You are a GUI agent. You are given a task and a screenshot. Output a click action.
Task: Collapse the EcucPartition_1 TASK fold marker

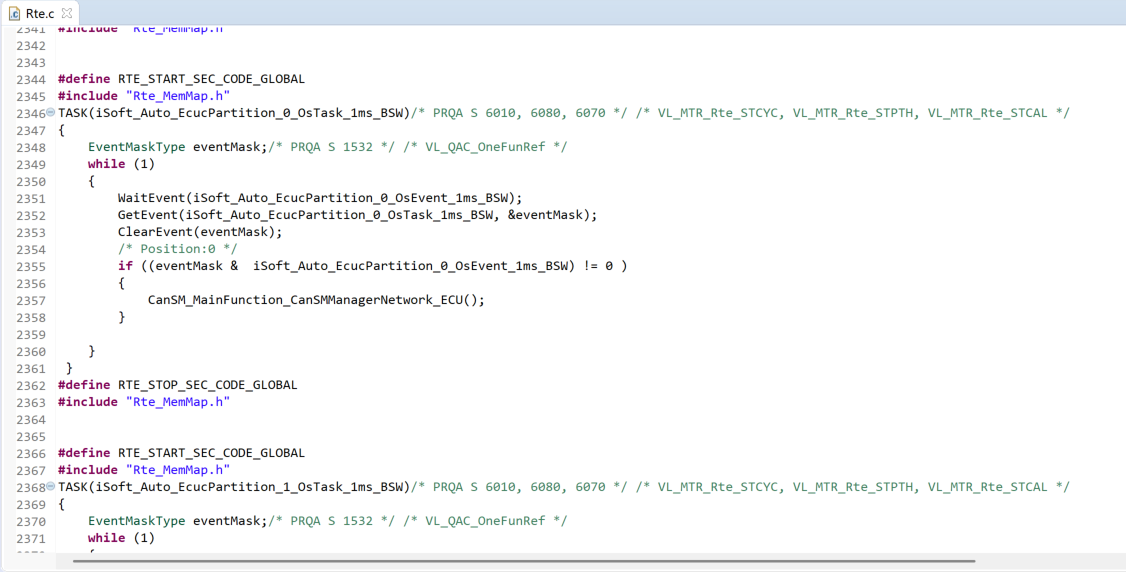[51, 487]
